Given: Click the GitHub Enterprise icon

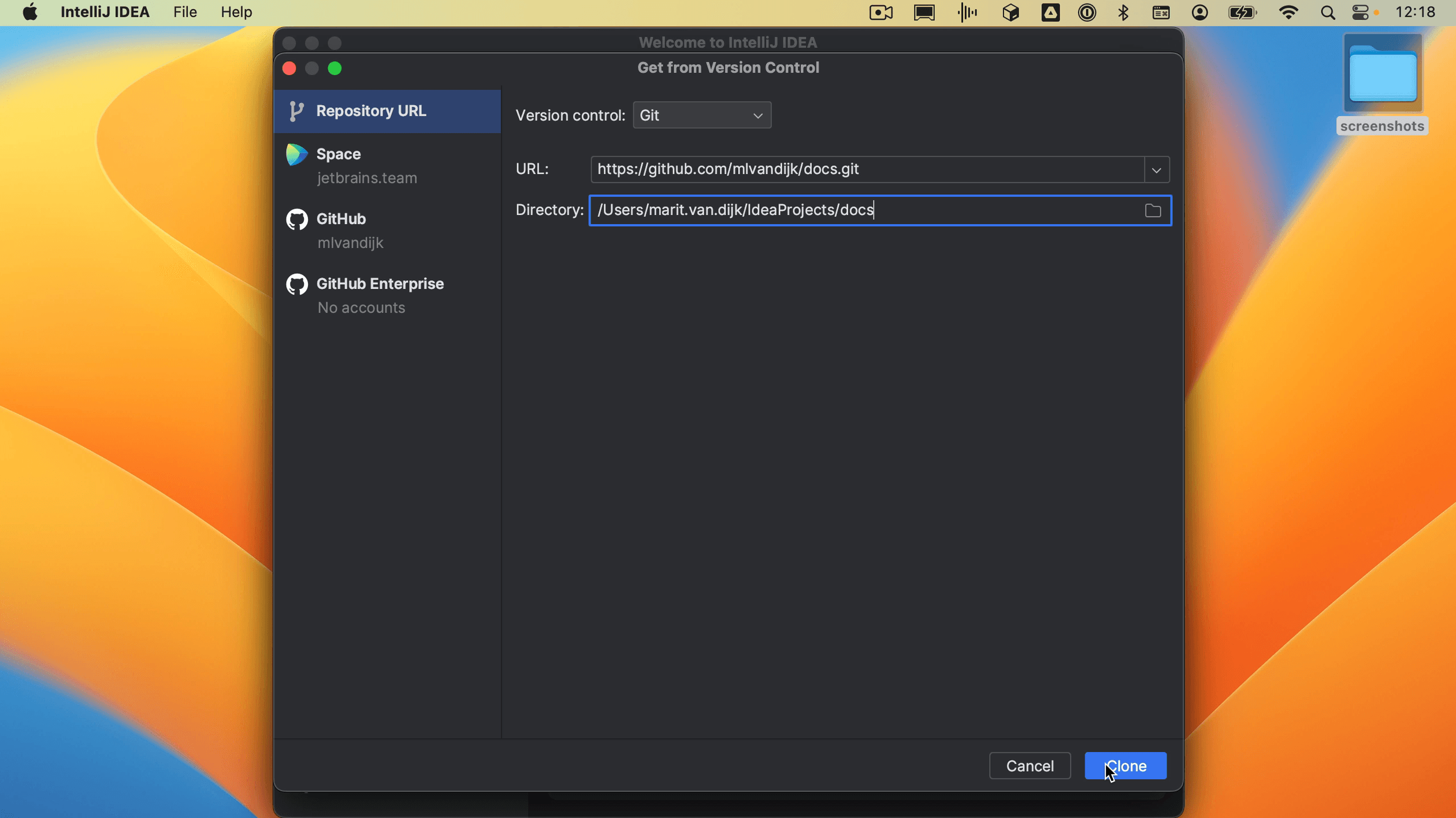Looking at the screenshot, I should point(296,284).
